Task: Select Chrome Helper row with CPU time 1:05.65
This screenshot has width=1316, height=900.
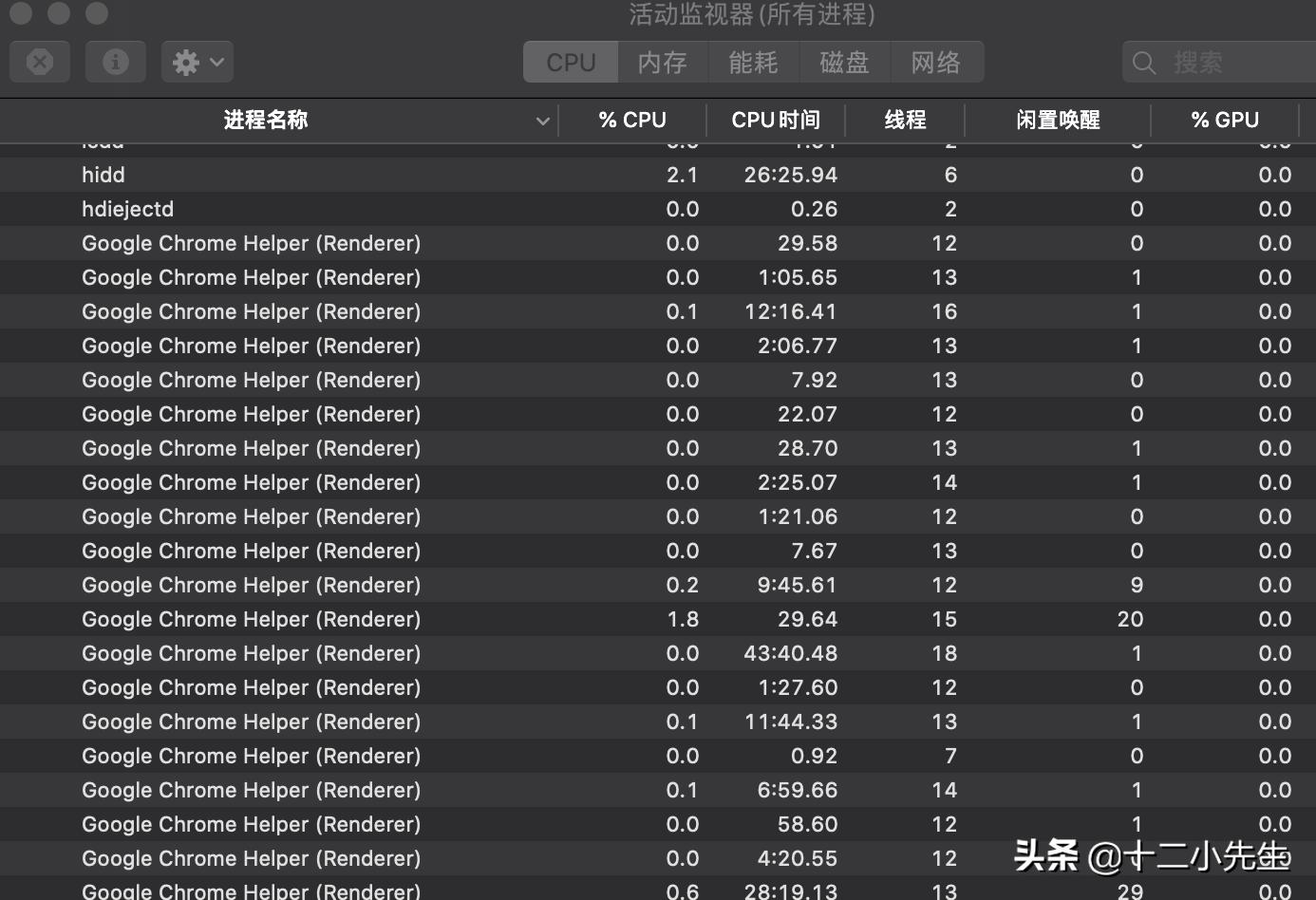Action: [658, 277]
